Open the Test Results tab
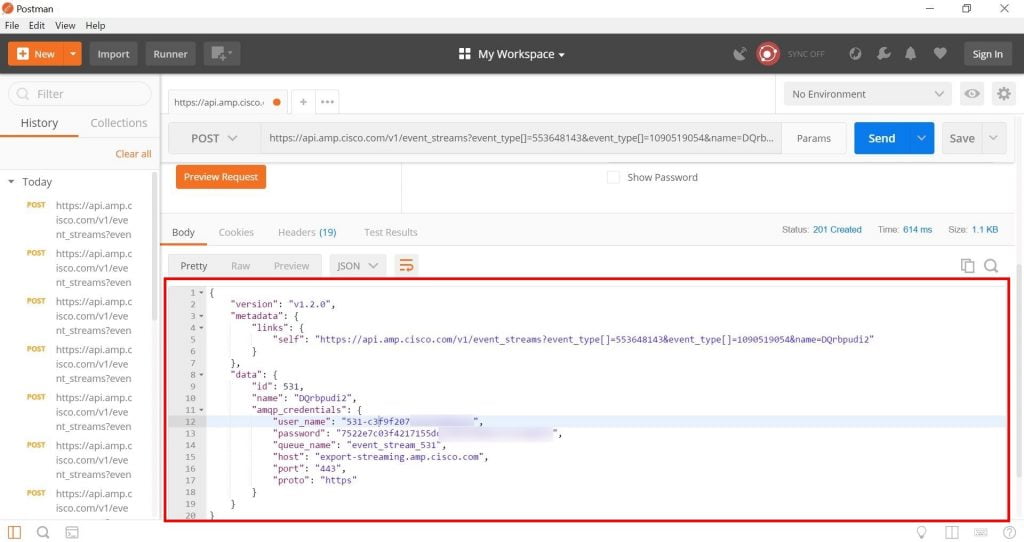The width and height of the screenshot is (1024, 542). [391, 232]
